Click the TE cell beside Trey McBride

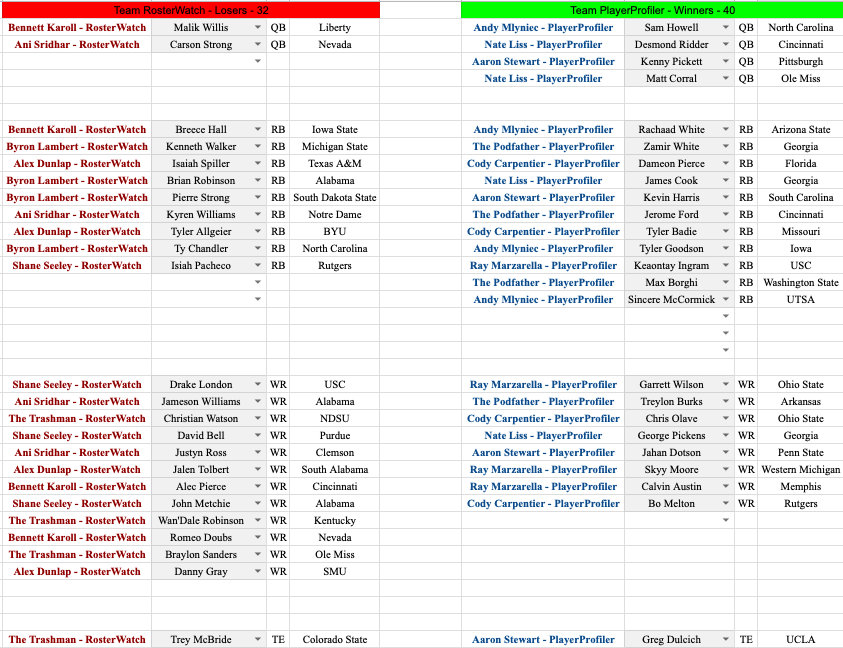point(278,640)
